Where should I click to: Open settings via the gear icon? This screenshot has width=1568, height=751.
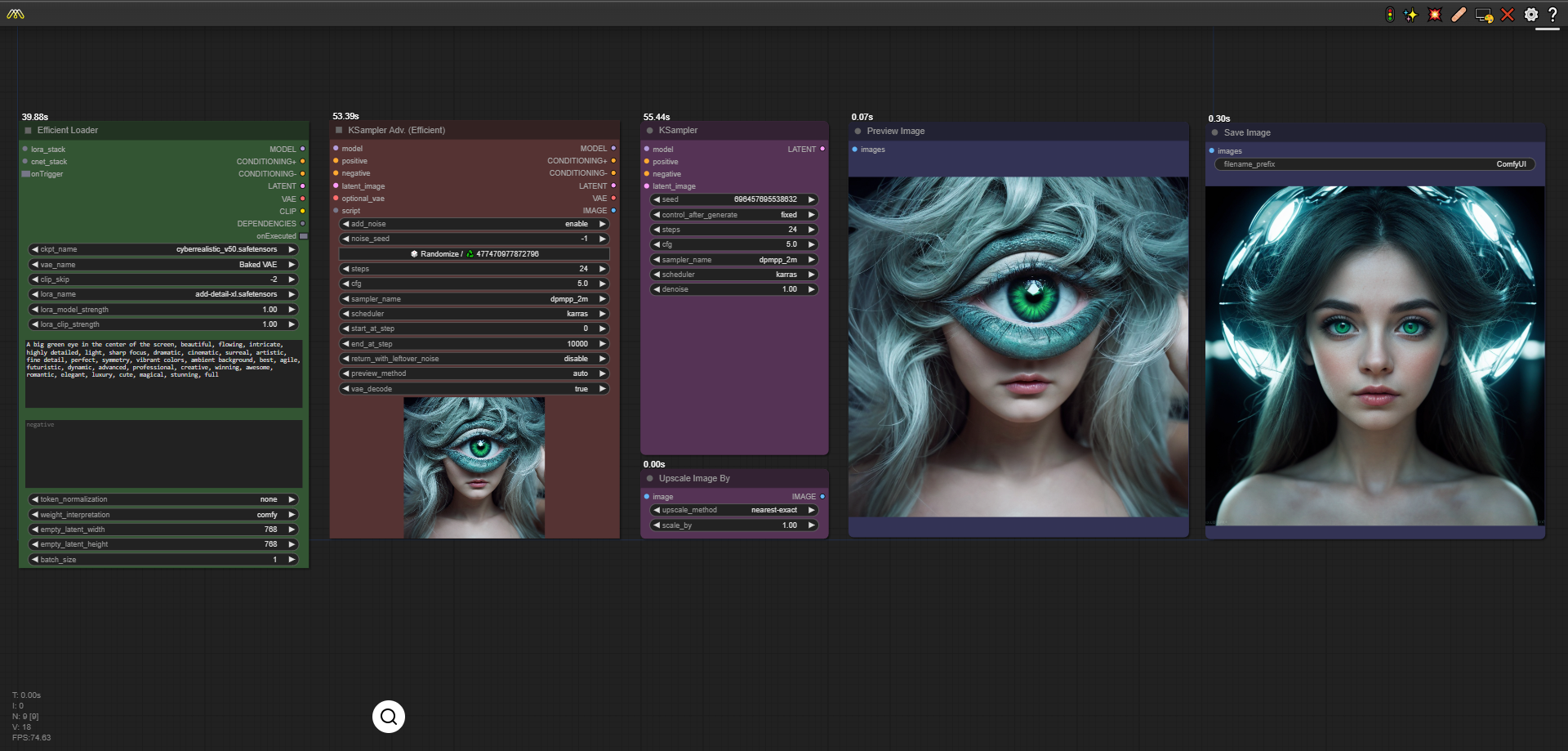1531,15
